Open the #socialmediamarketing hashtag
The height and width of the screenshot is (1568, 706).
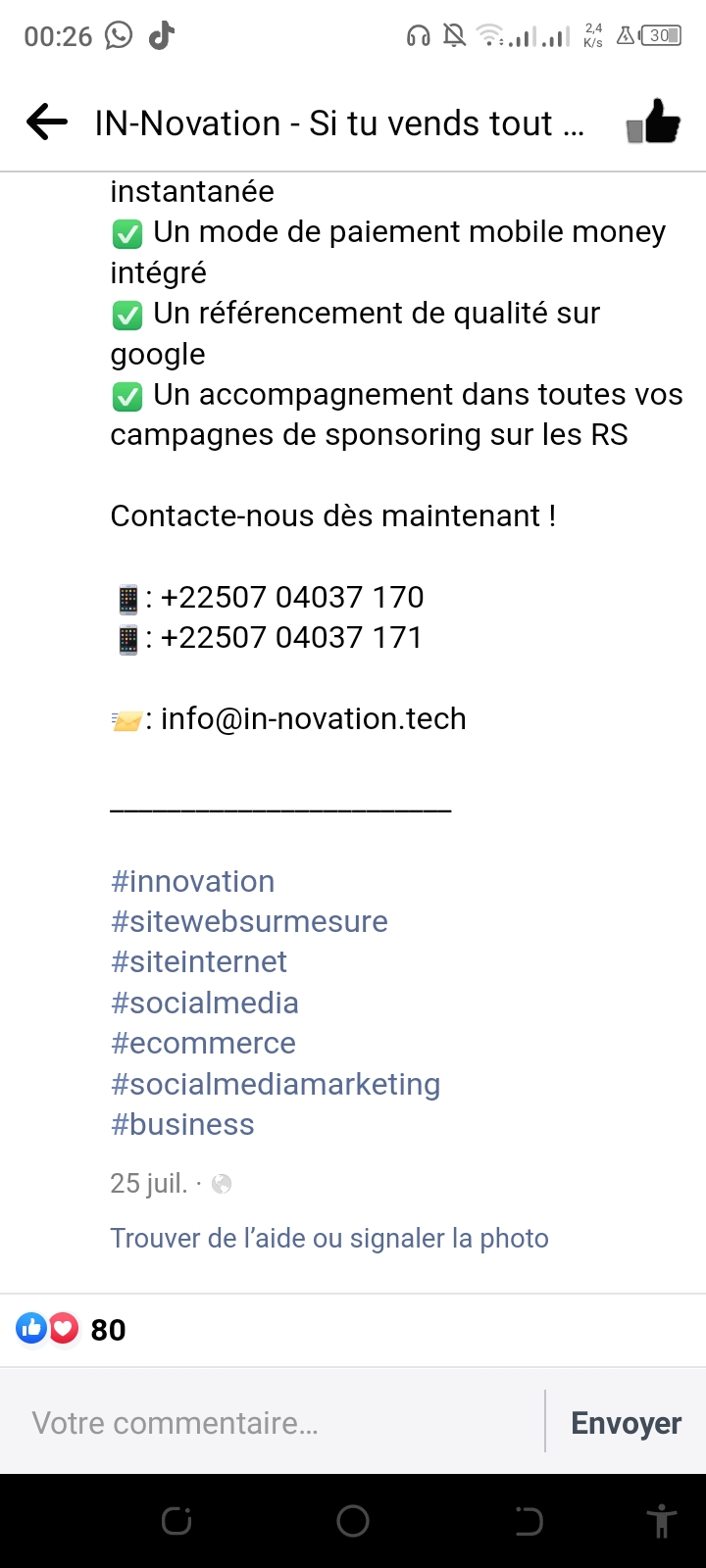pos(276,1084)
